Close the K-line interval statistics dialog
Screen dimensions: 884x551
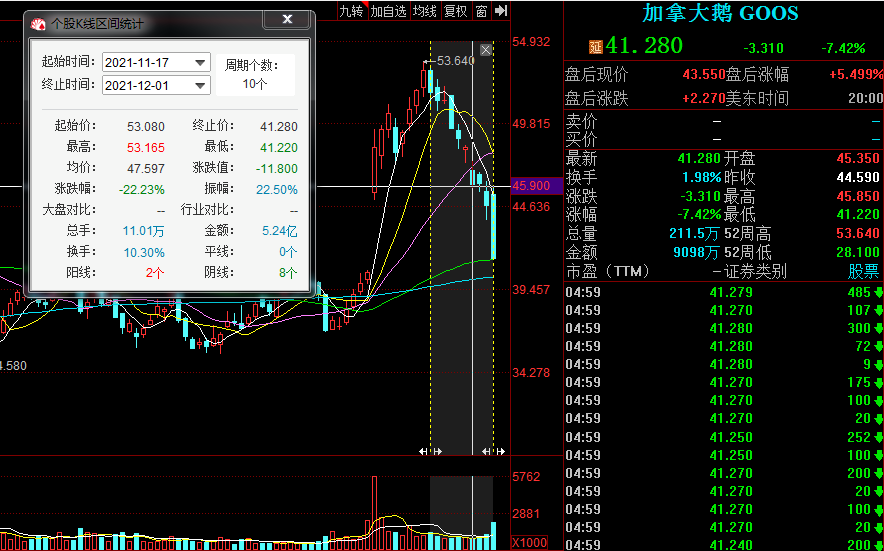pyautogui.click(x=288, y=21)
